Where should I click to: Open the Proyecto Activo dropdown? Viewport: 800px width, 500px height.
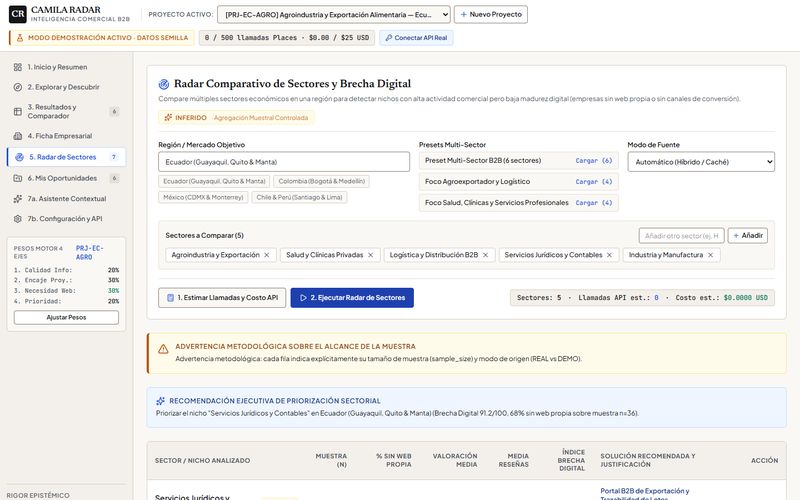[334, 15]
